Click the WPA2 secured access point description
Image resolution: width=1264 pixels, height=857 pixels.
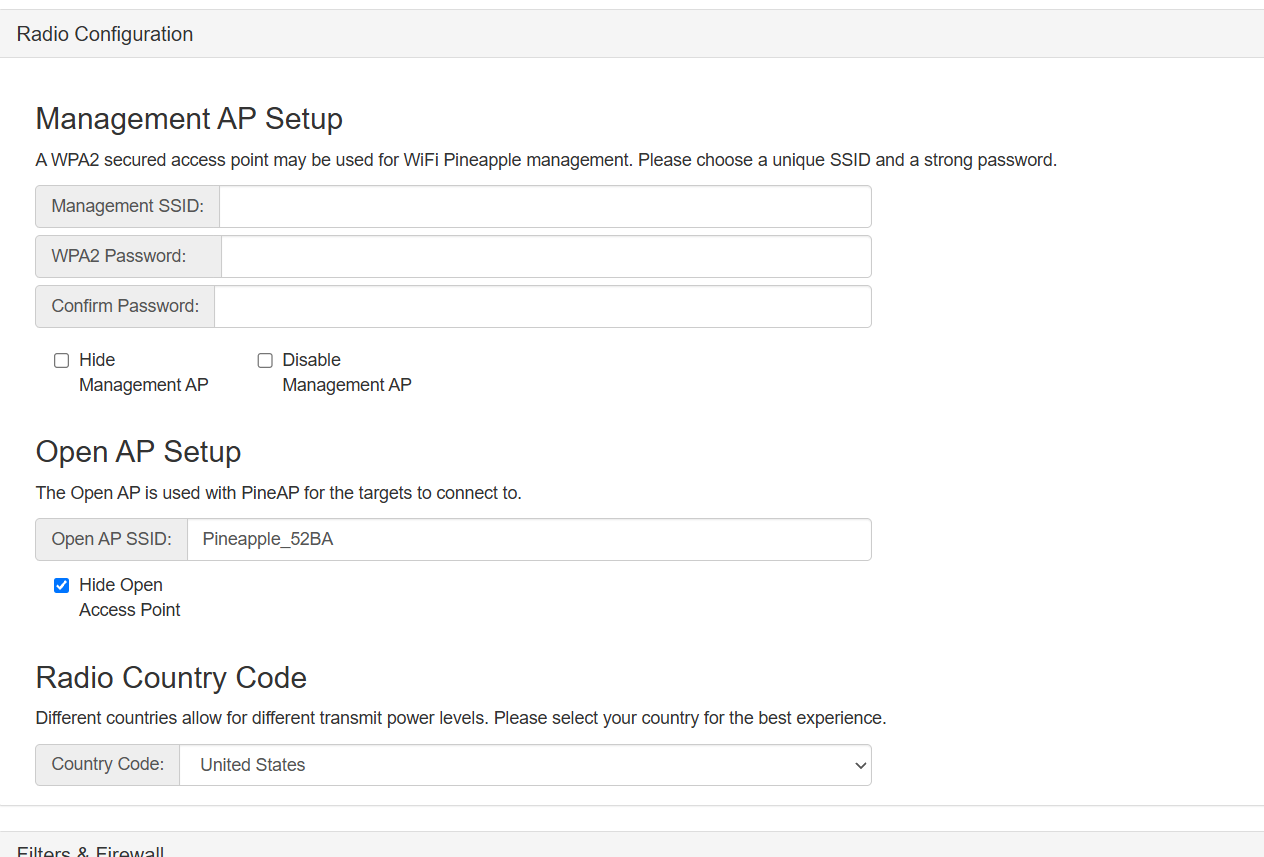click(x=546, y=160)
